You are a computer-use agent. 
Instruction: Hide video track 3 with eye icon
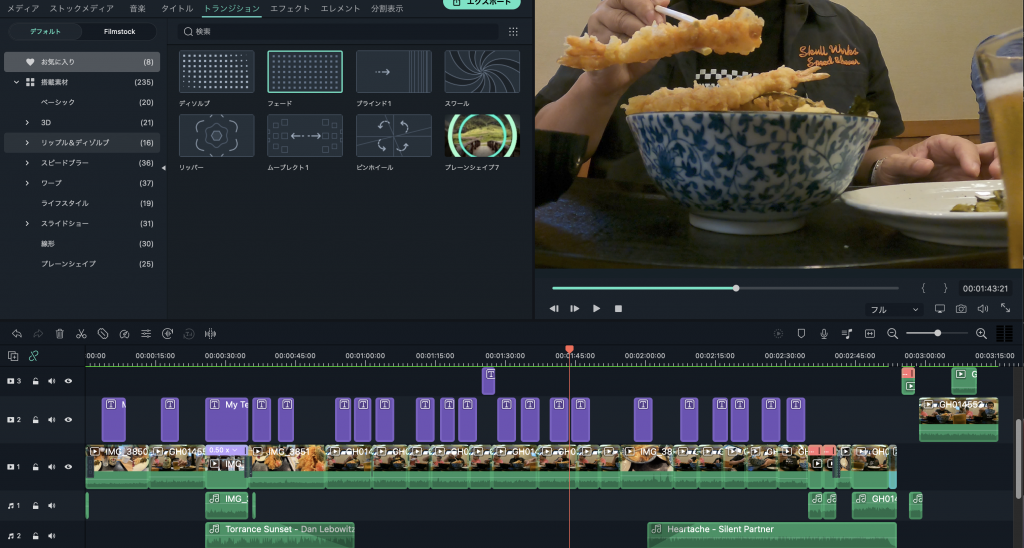(68, 381)
